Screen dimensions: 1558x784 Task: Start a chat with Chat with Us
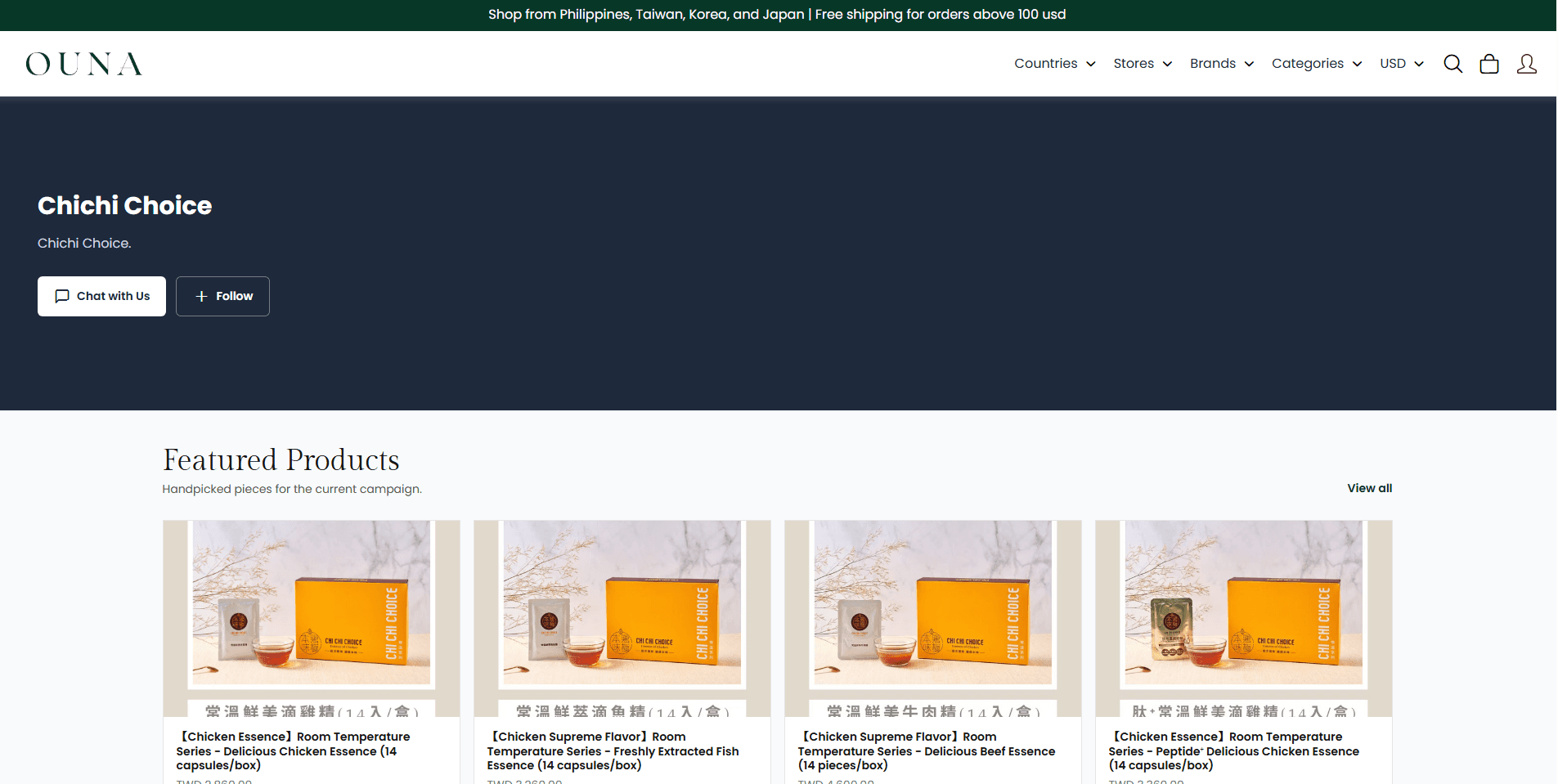(101, 296)
